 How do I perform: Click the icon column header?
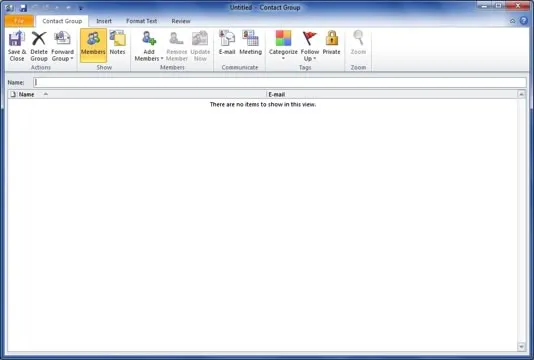click(13, 94)
